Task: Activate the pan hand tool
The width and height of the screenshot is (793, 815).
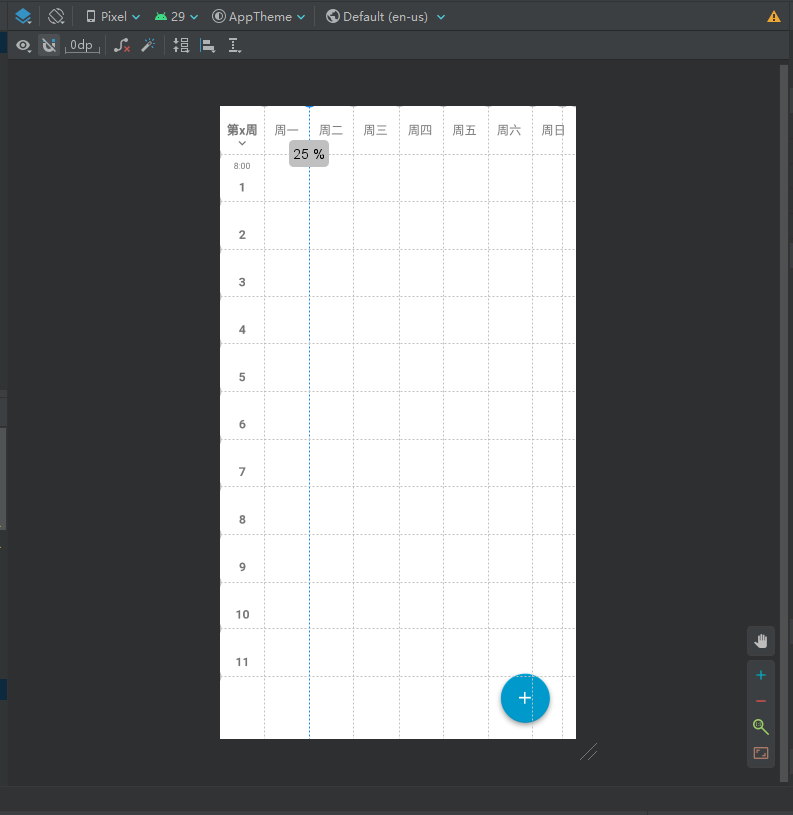Action: click(x=761, y=641)
